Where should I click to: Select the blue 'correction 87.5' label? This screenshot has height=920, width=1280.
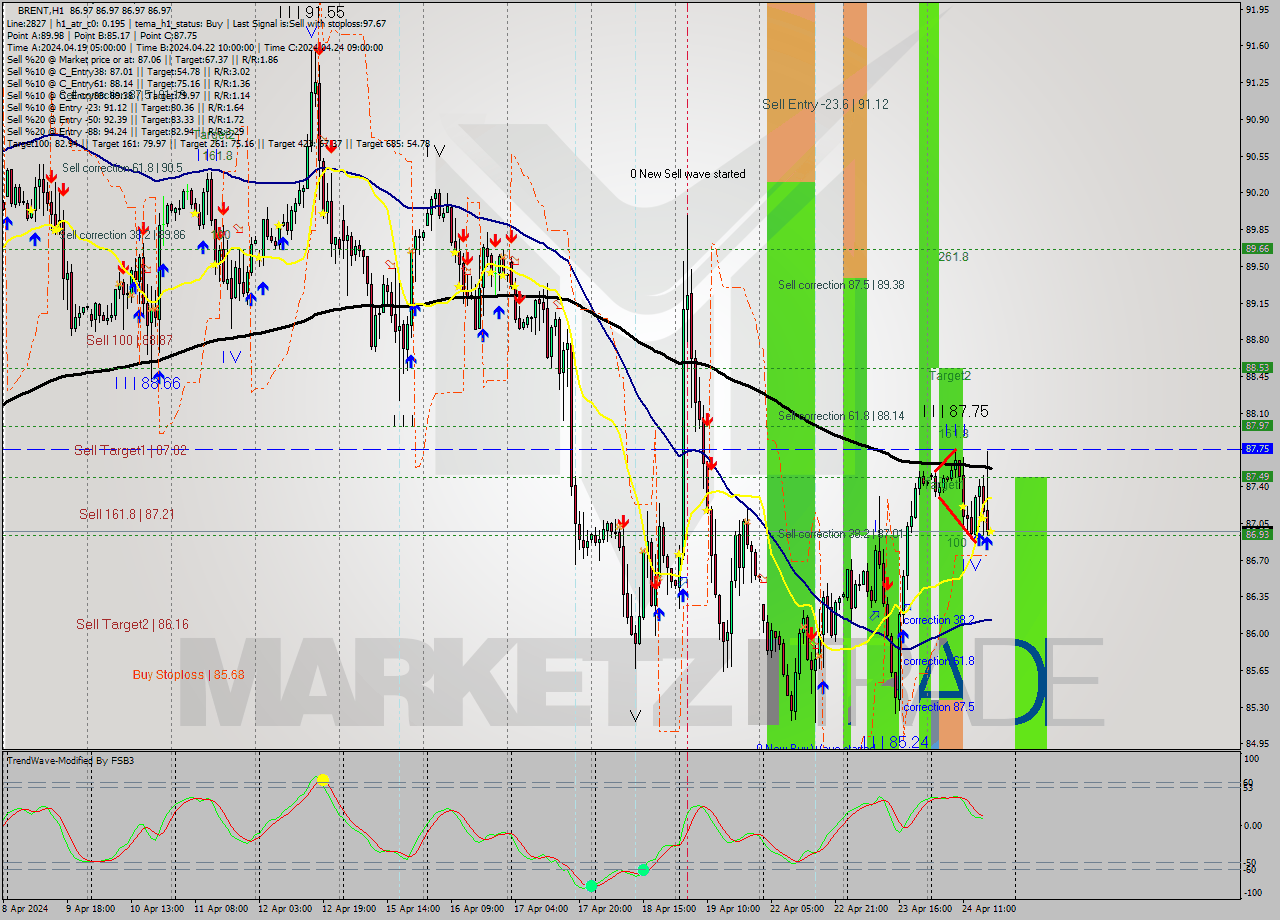(x=938, y=707)
